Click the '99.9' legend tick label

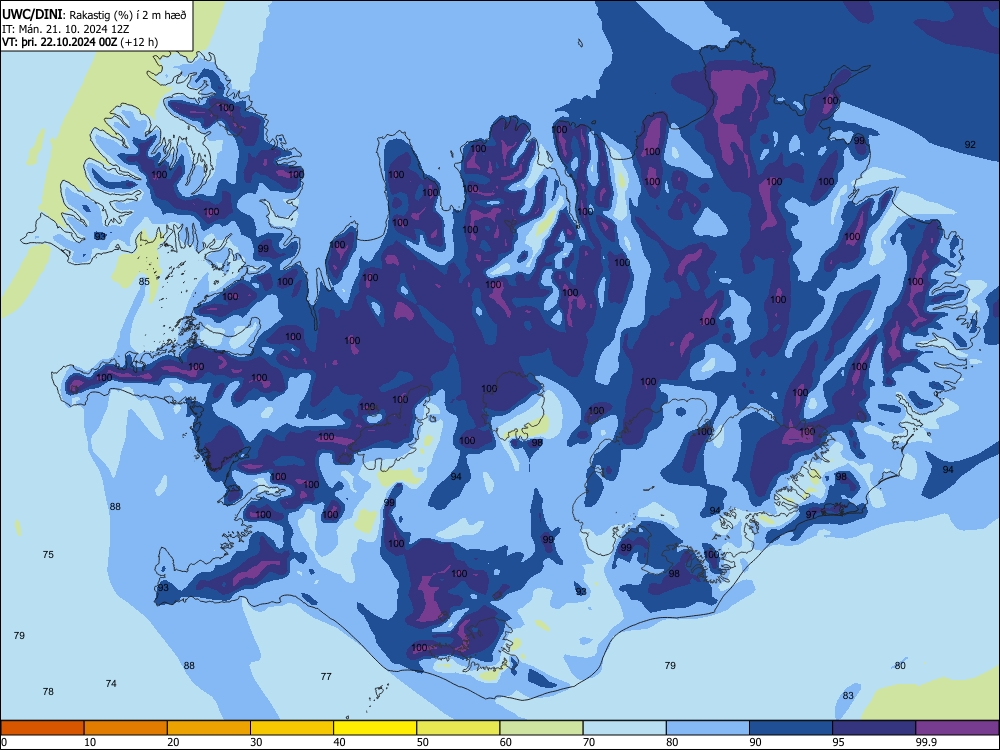point(925,742)
